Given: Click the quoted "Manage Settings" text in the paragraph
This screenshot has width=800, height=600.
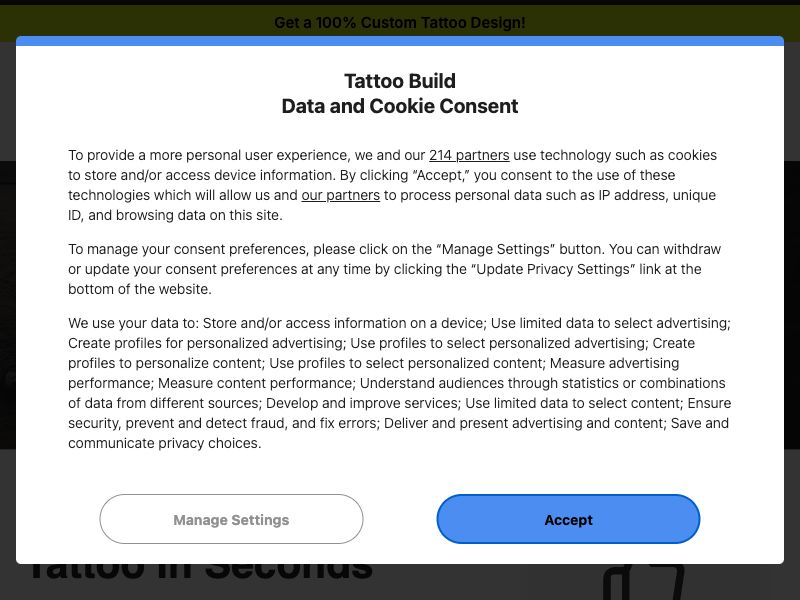Looking at the screenshot, I should tap(495, 249).
